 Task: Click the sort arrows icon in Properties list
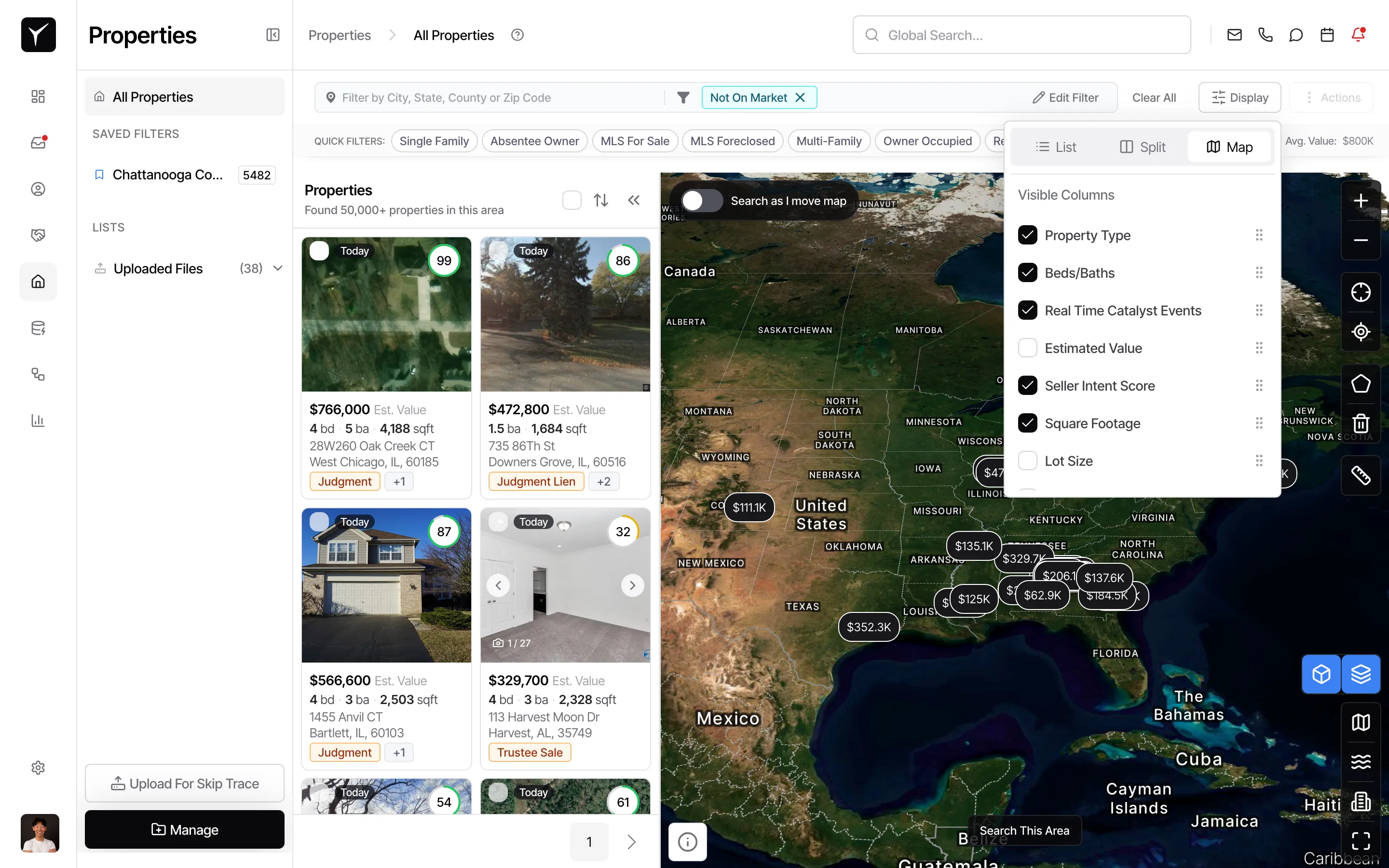pyautogui.click(x=600, y=200)
